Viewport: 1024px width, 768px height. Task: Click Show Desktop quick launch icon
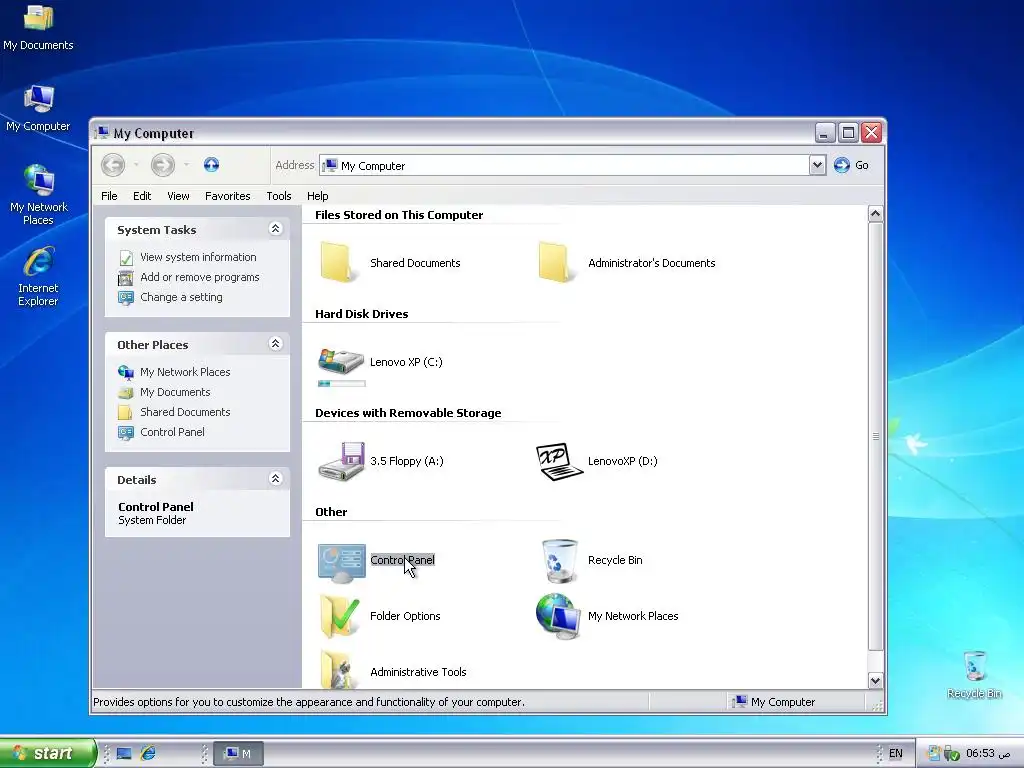coord(124,753)
